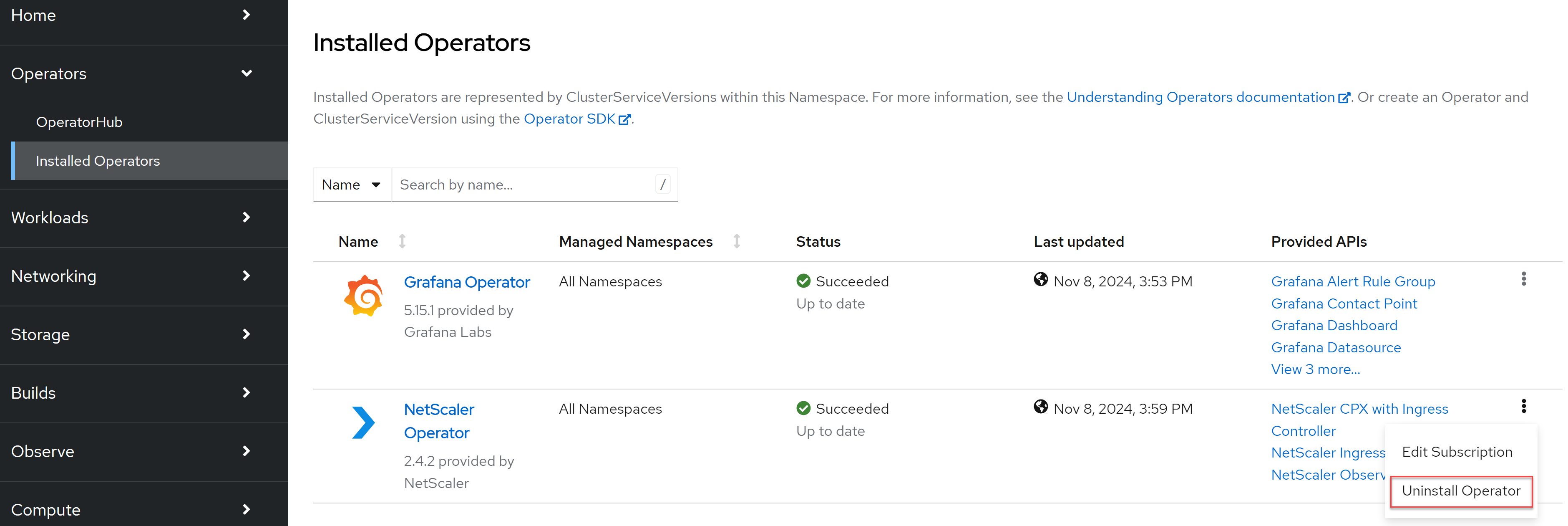
Task: Expand the Compute navigation section
Action: (143, 510)
